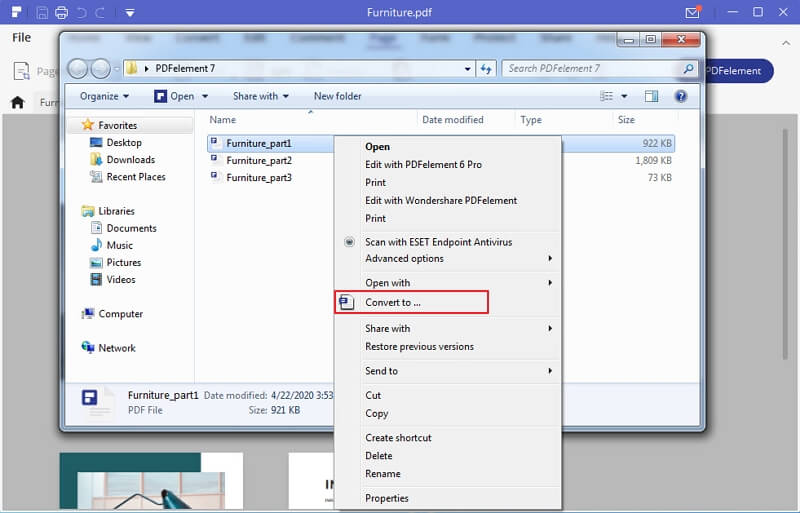Select Favorites in navigation pane
800x513 pixels.
(117, 125)
